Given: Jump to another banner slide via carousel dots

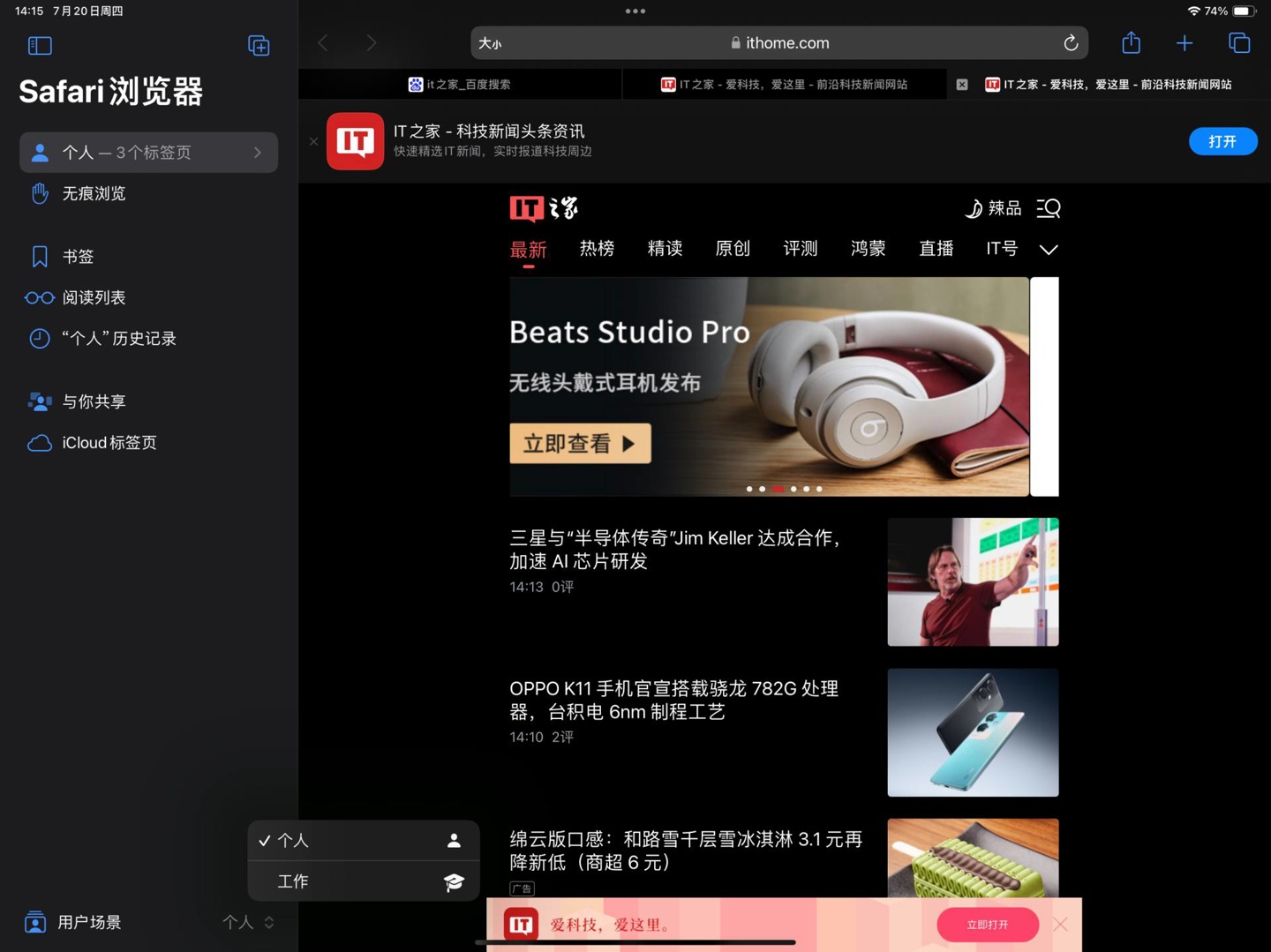Looking at the screenshot, I should [806, 488].
